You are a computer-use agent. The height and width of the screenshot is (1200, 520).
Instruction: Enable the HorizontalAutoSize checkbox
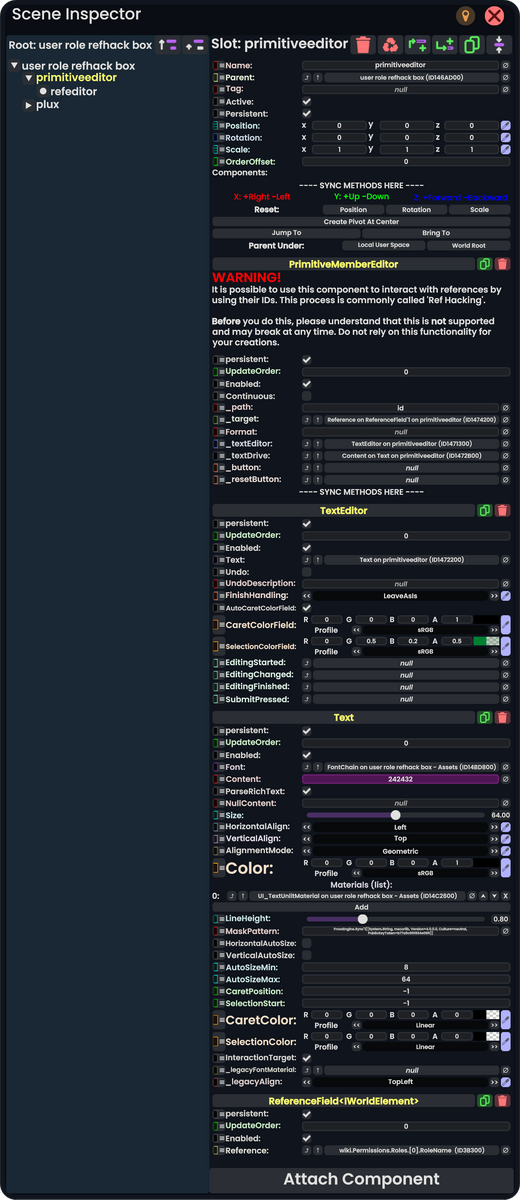point(307,943)
